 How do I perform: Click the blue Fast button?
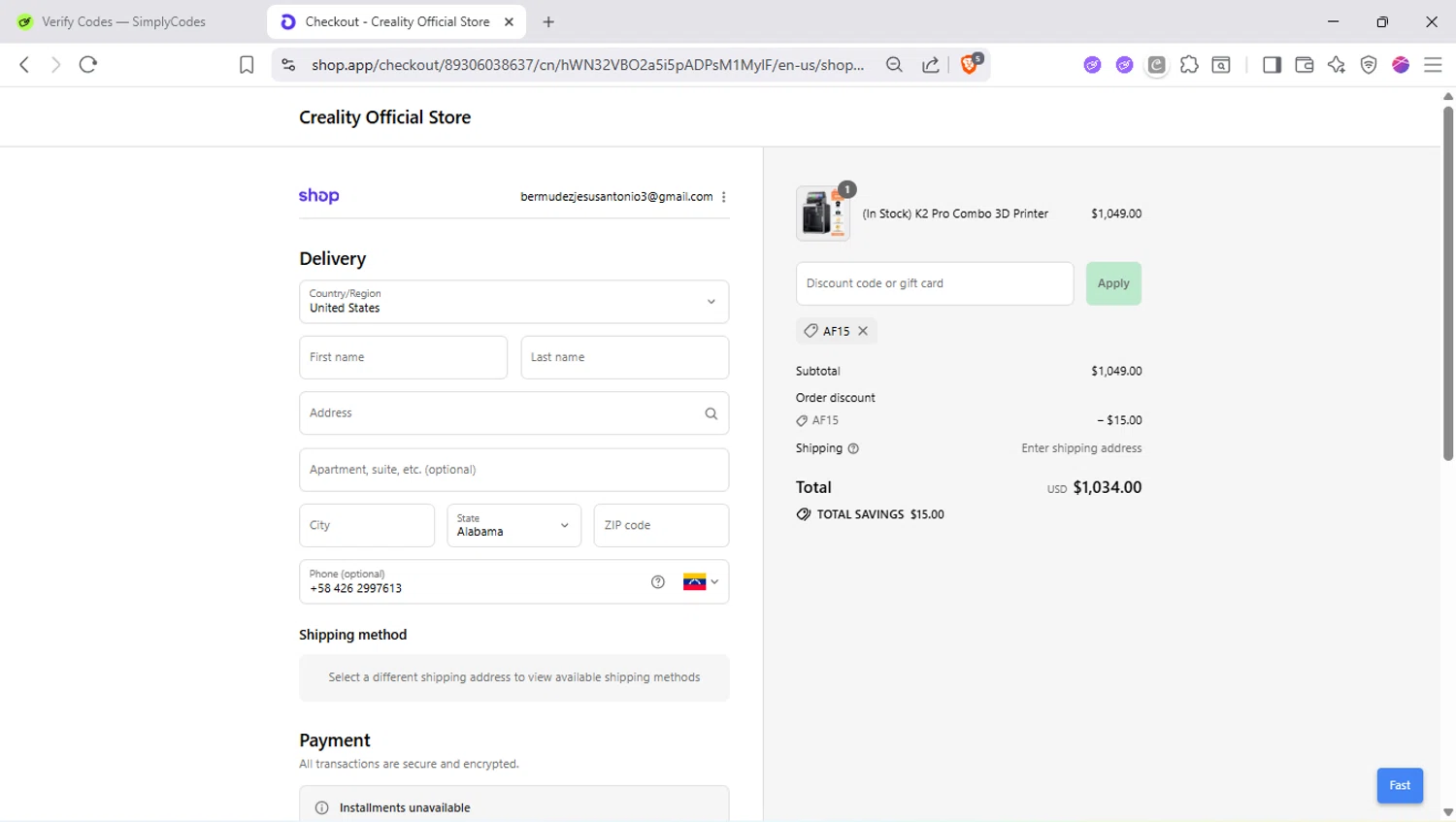[x=1400, y=785]
